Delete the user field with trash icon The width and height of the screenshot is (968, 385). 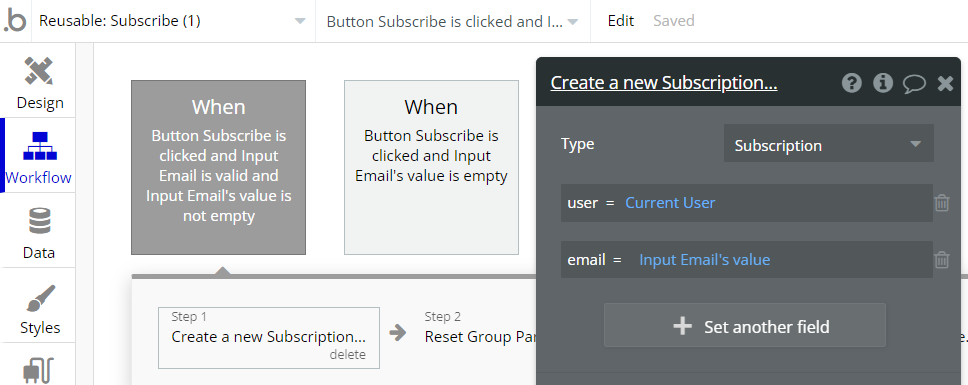coord(941,203)
